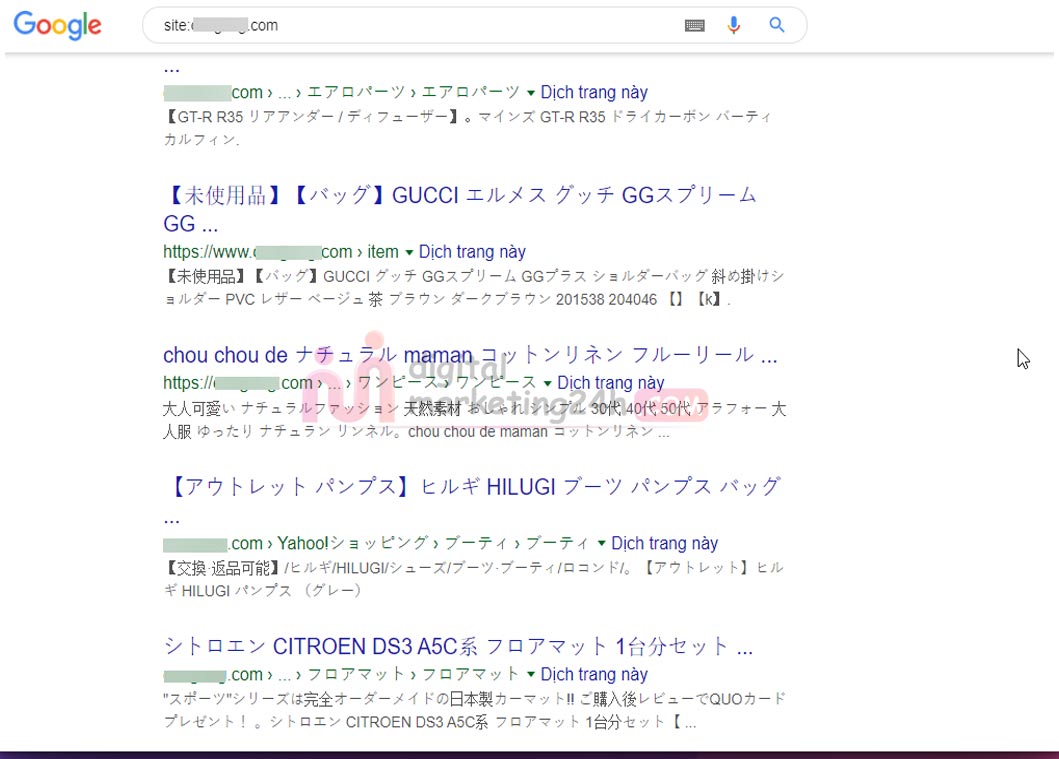Expand dropdown arrow after ブーティ breadcrumb
The height and width of the screenshot is (759, 1059).
601,544
